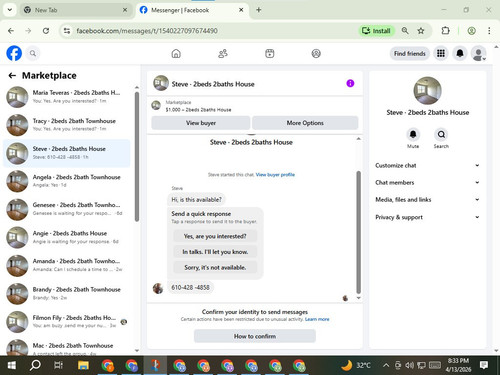Click the Find friends button
This screenshot has width=500, height=375.
pos(410,53)
